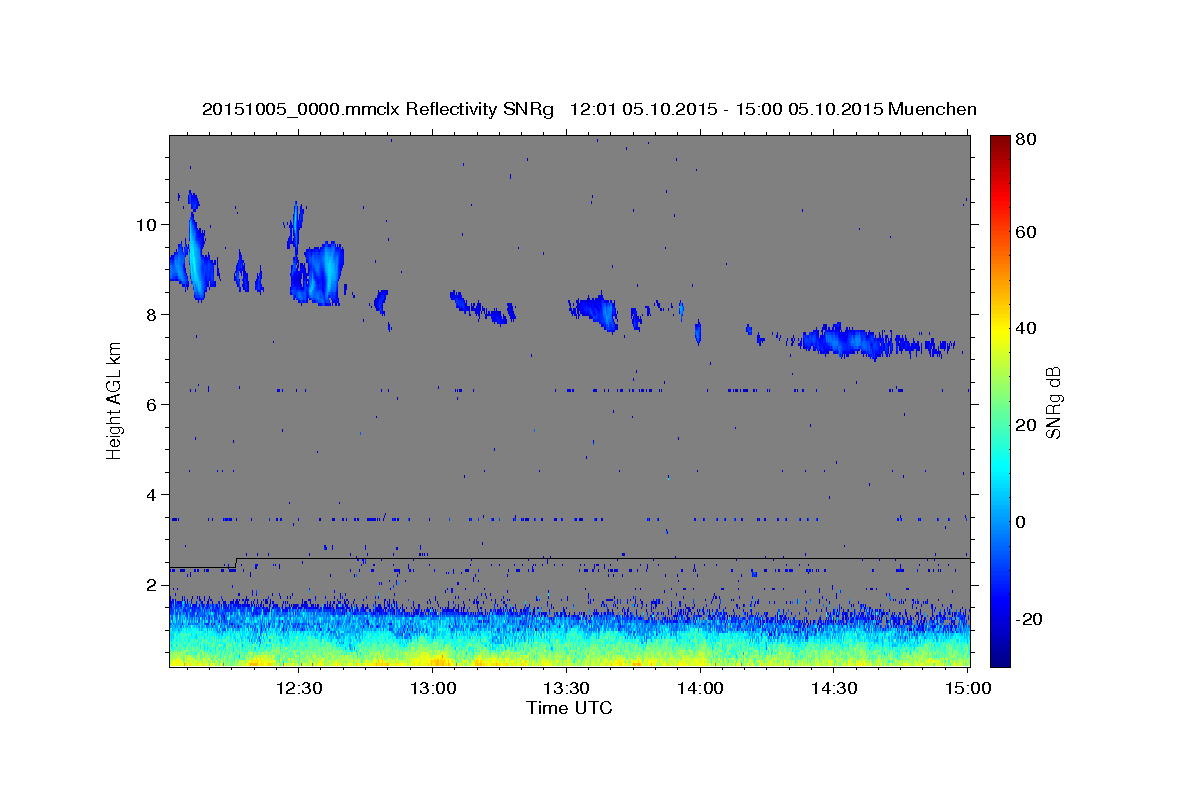Image resolution: width=1200 pixels, height=800 pixels.
Task: Click the height tick label 10
Action: [148, 224]
